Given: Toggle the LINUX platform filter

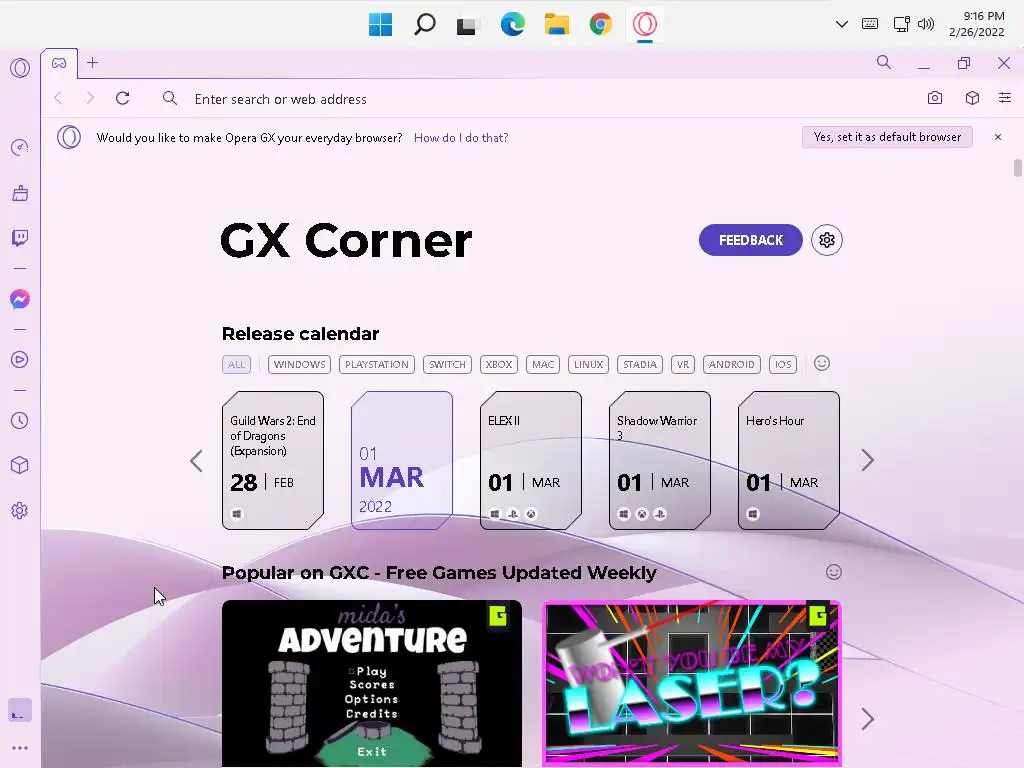Looking at the screenshot, I should [x=588, y=364].
